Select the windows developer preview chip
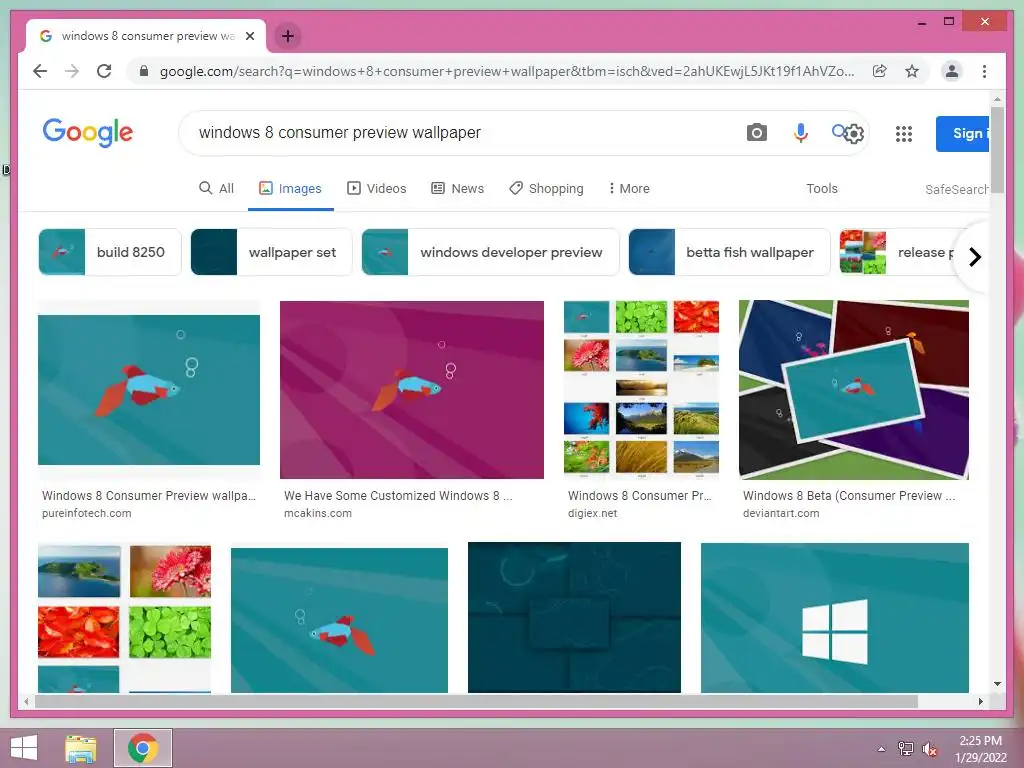Screen dimensions: 1024x768 click(x=490, y=252)
